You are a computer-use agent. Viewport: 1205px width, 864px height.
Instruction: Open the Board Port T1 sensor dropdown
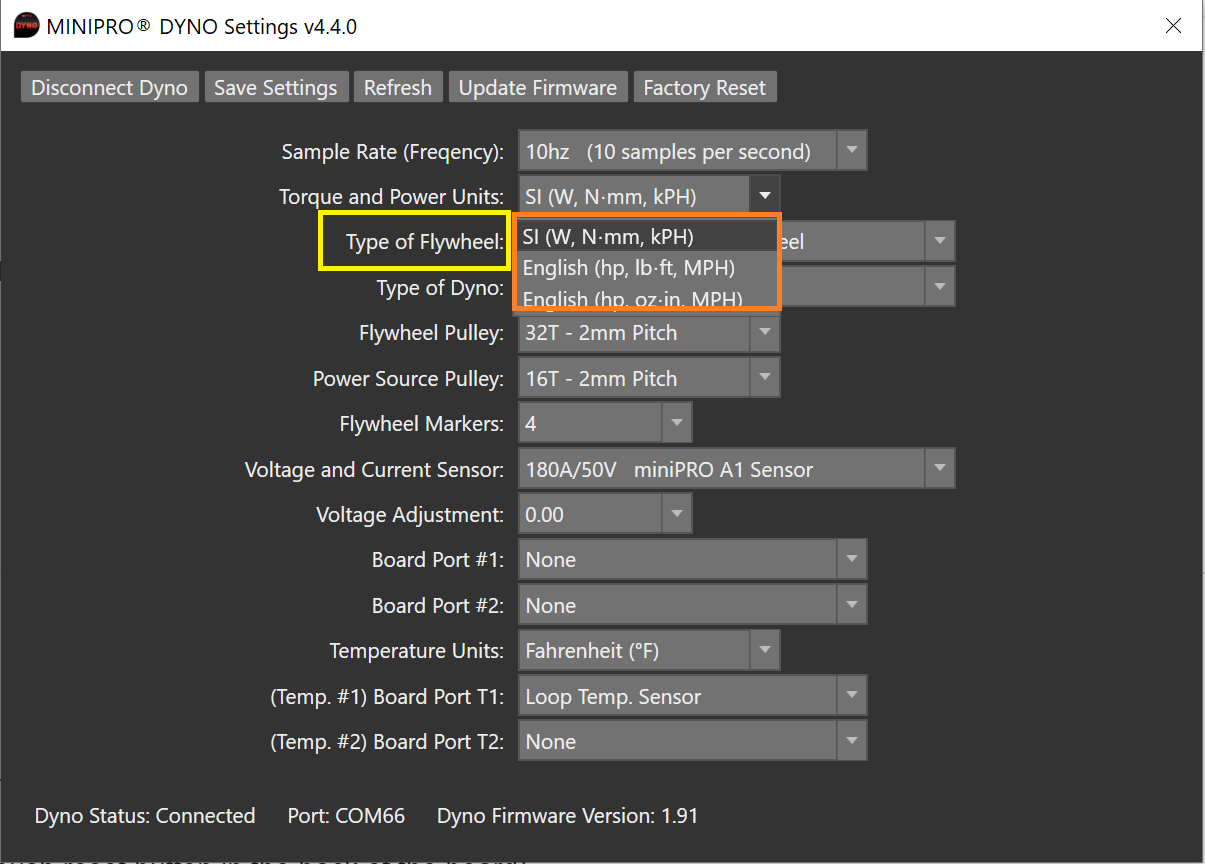(x=692, y=696)
